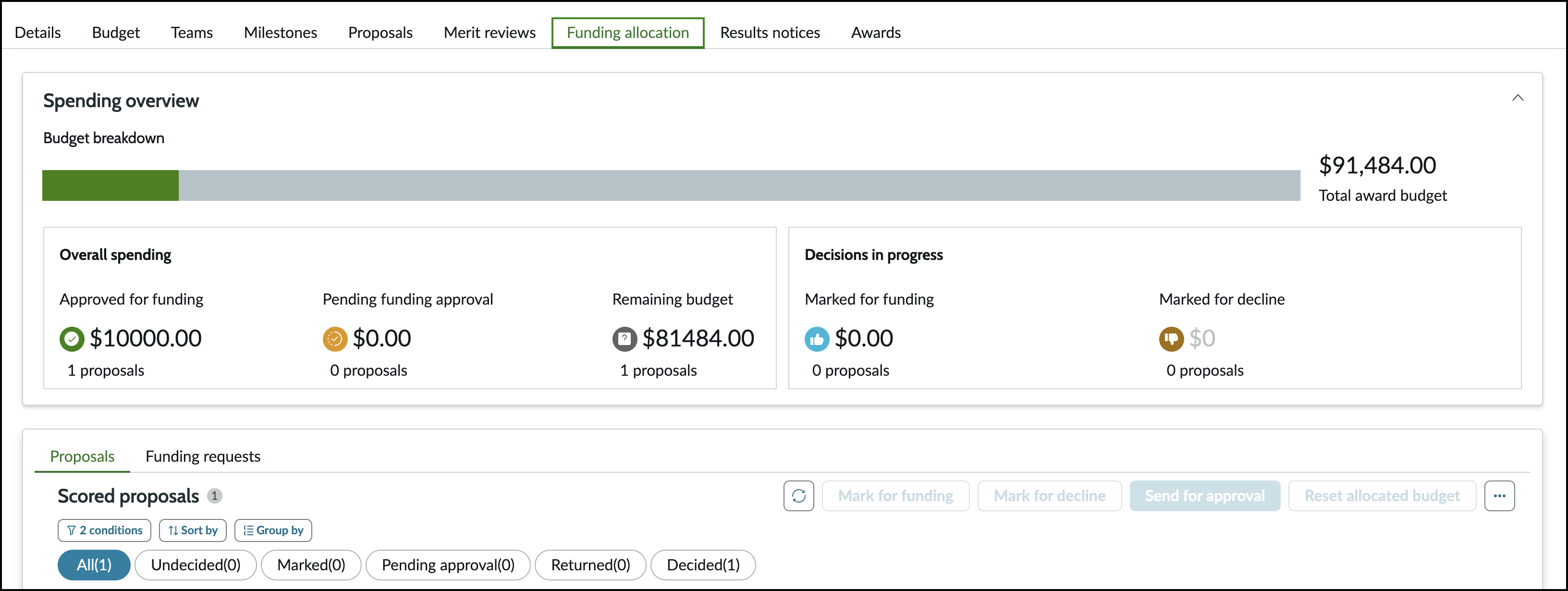Click the Mark for decline button

(x=1049, y=496)
